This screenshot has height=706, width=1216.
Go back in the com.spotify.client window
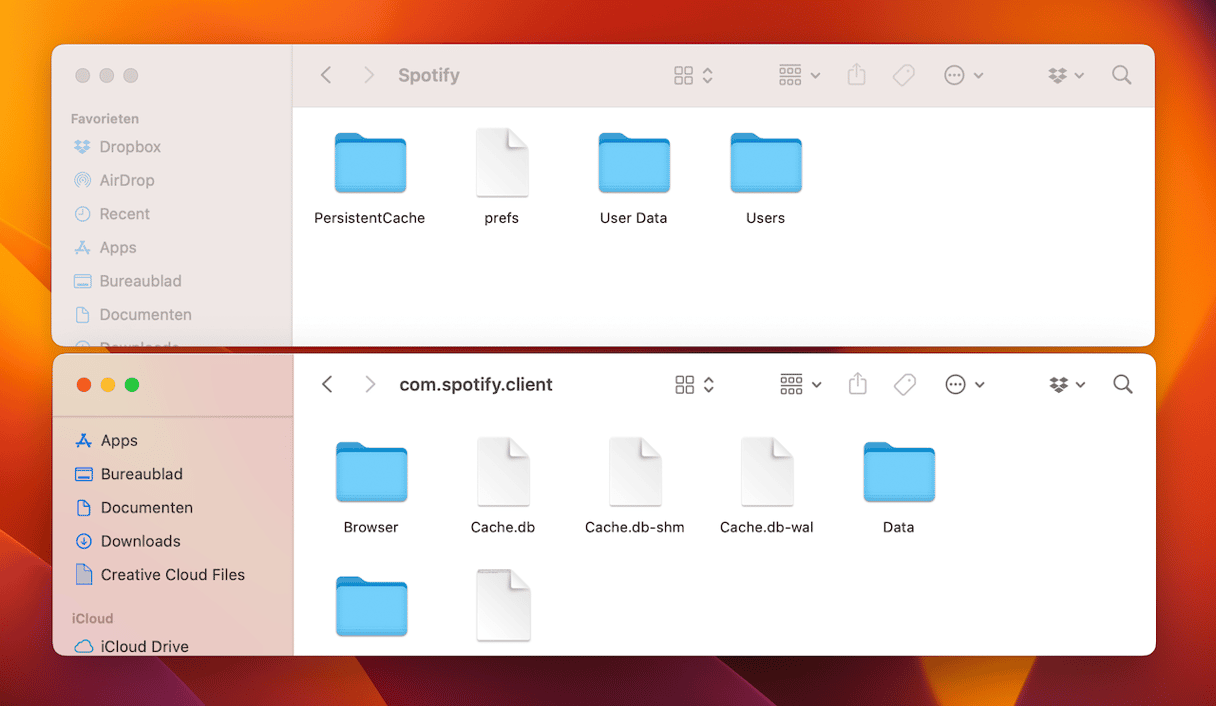point(327,385)
